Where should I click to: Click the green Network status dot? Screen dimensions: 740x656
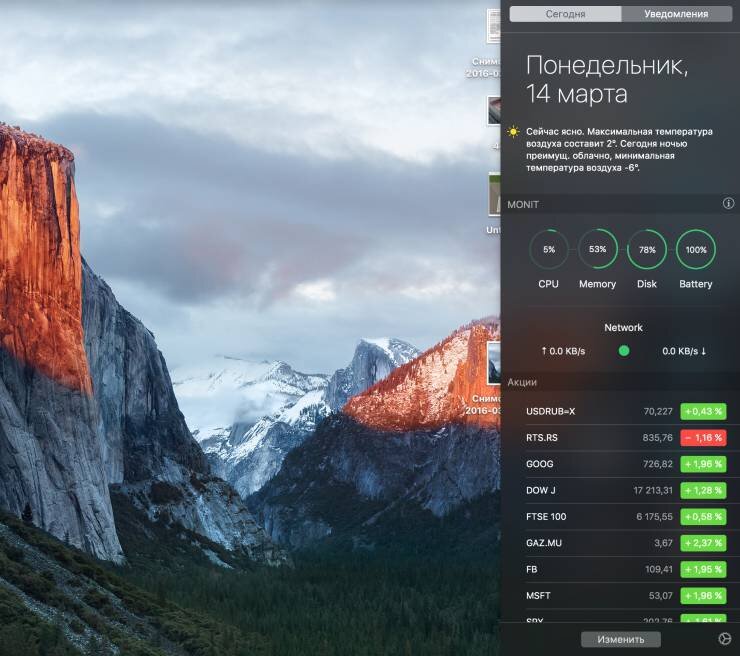click(x=623, y=351)
